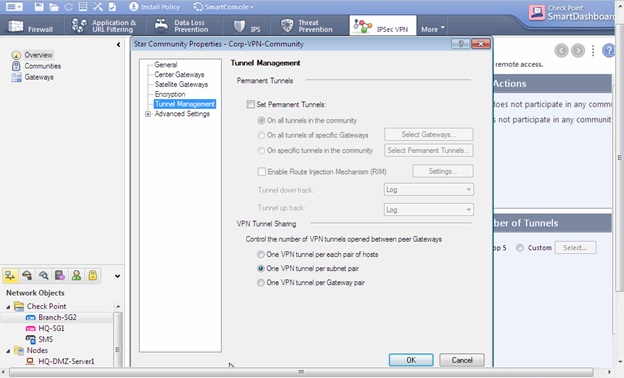Click OK in the community properties dialog
624x378 pixels.
pos(411,360)
